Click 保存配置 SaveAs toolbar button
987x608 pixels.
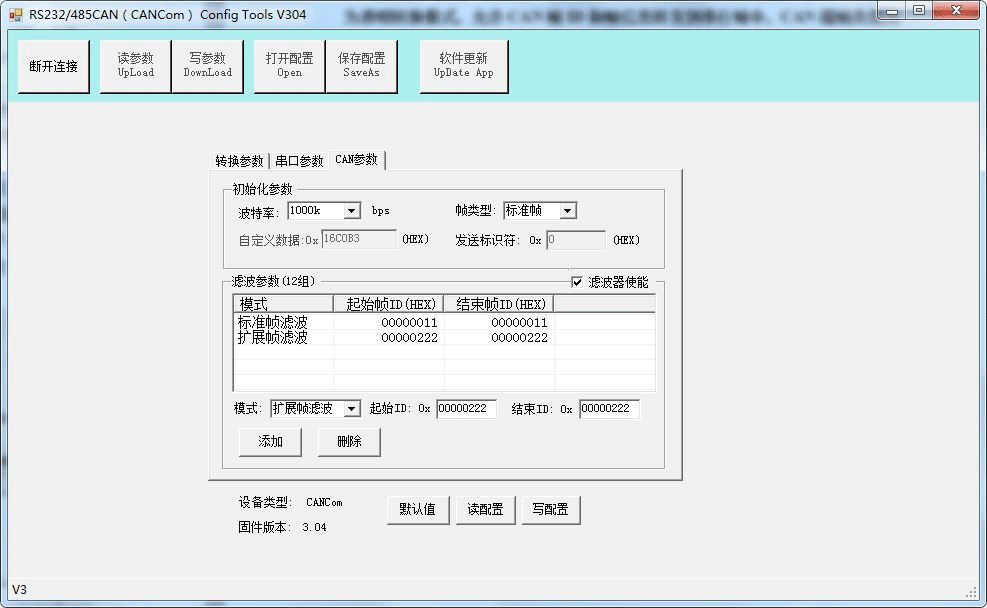(x=361, y=66)
